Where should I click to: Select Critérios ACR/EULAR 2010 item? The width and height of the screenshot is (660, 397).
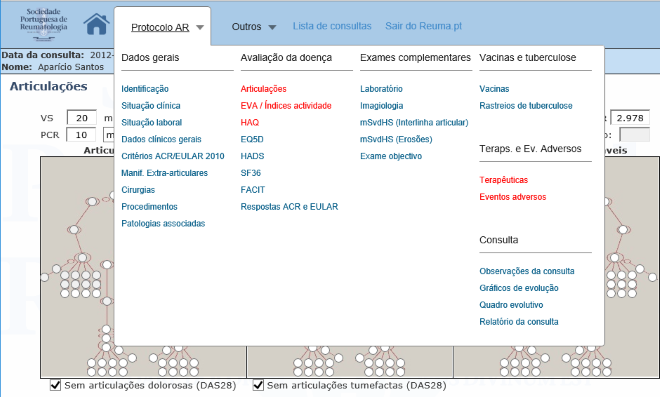(x=173, y=156)
